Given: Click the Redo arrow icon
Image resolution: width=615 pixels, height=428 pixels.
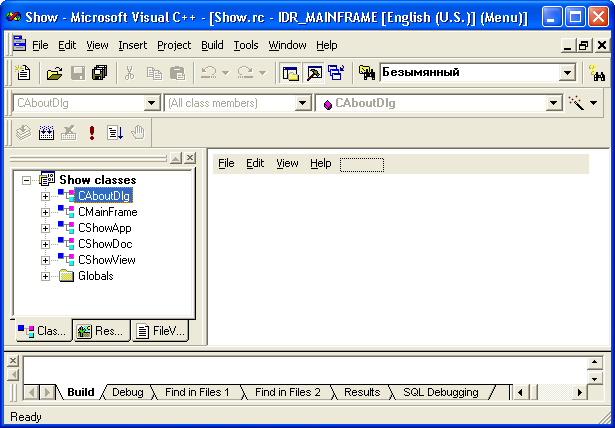Looking at the screenshot, I should coord(246,73).
